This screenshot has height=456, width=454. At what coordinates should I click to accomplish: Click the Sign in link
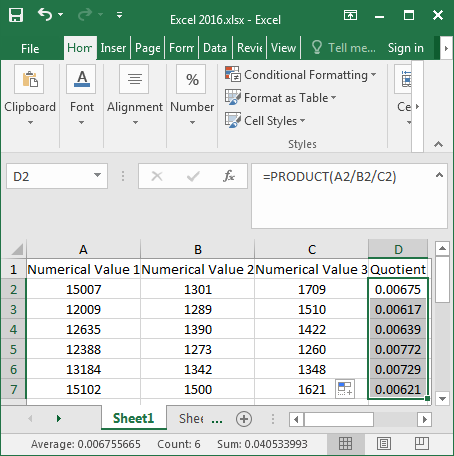point(406,48)
